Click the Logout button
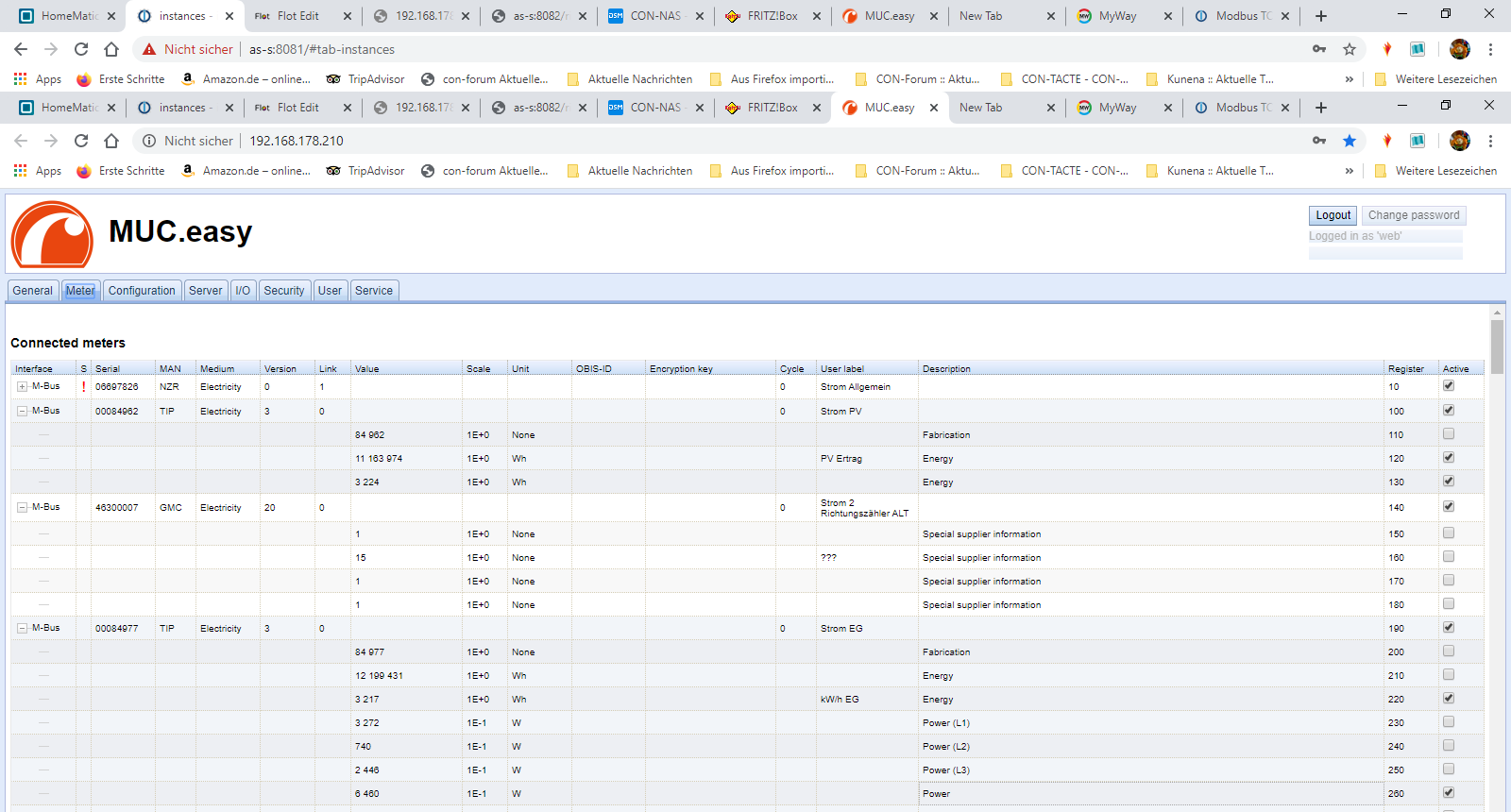 [x=1333, y=215]
